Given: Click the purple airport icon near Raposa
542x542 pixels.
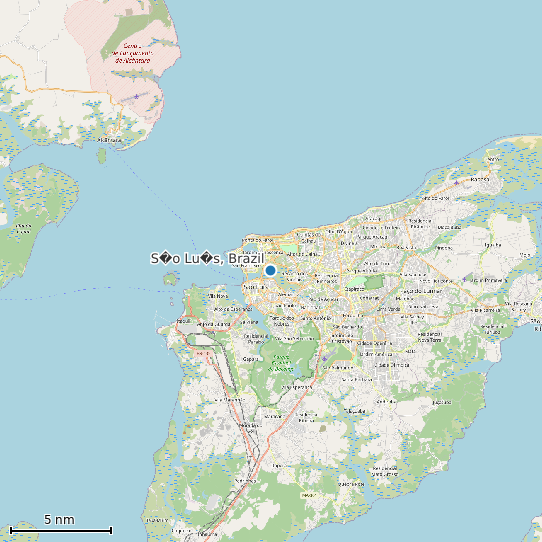Looking at the screenshot, I should 457,183.
